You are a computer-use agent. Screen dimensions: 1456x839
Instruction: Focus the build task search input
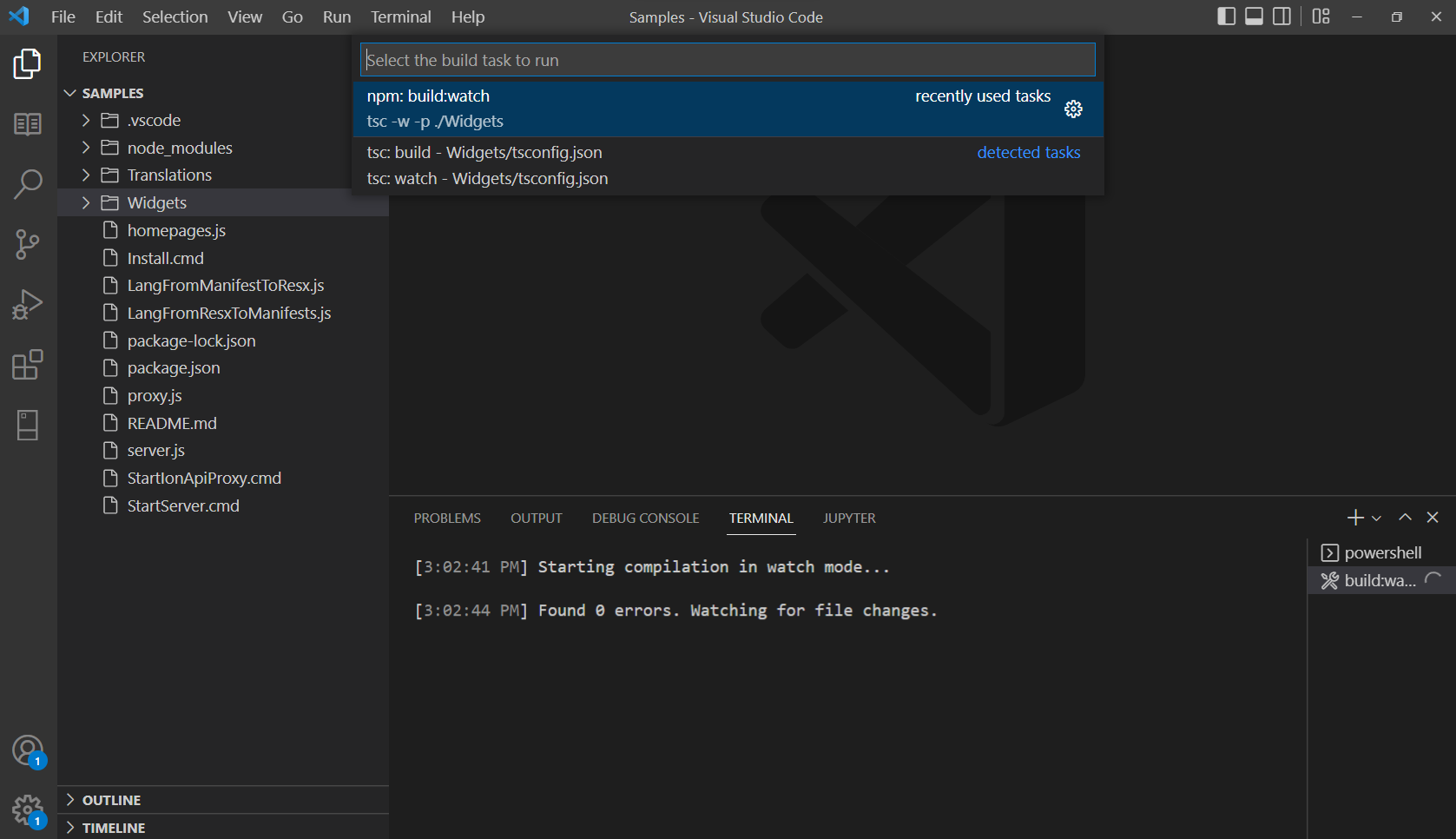point(728,60)
